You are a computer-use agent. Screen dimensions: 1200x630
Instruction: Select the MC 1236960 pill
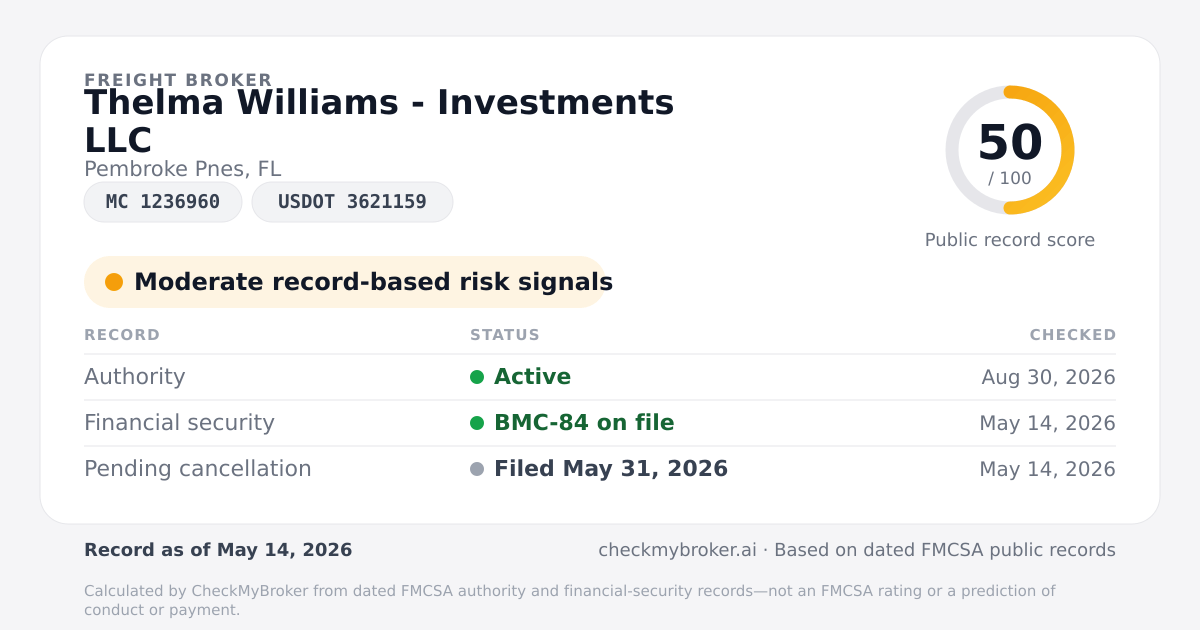tap(163, 202)
